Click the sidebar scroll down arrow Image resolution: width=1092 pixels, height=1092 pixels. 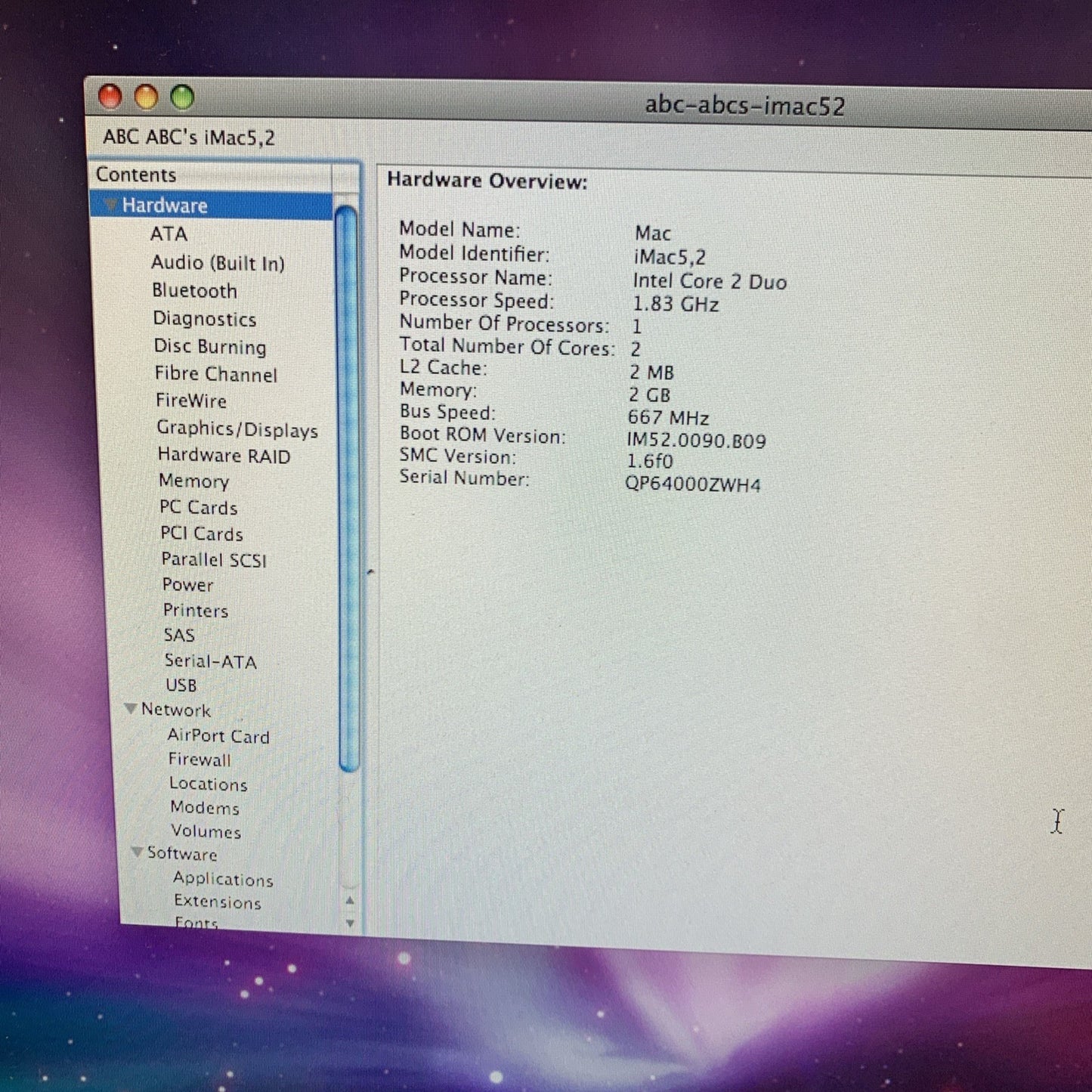pyautogui.click(x=350, y=923)
